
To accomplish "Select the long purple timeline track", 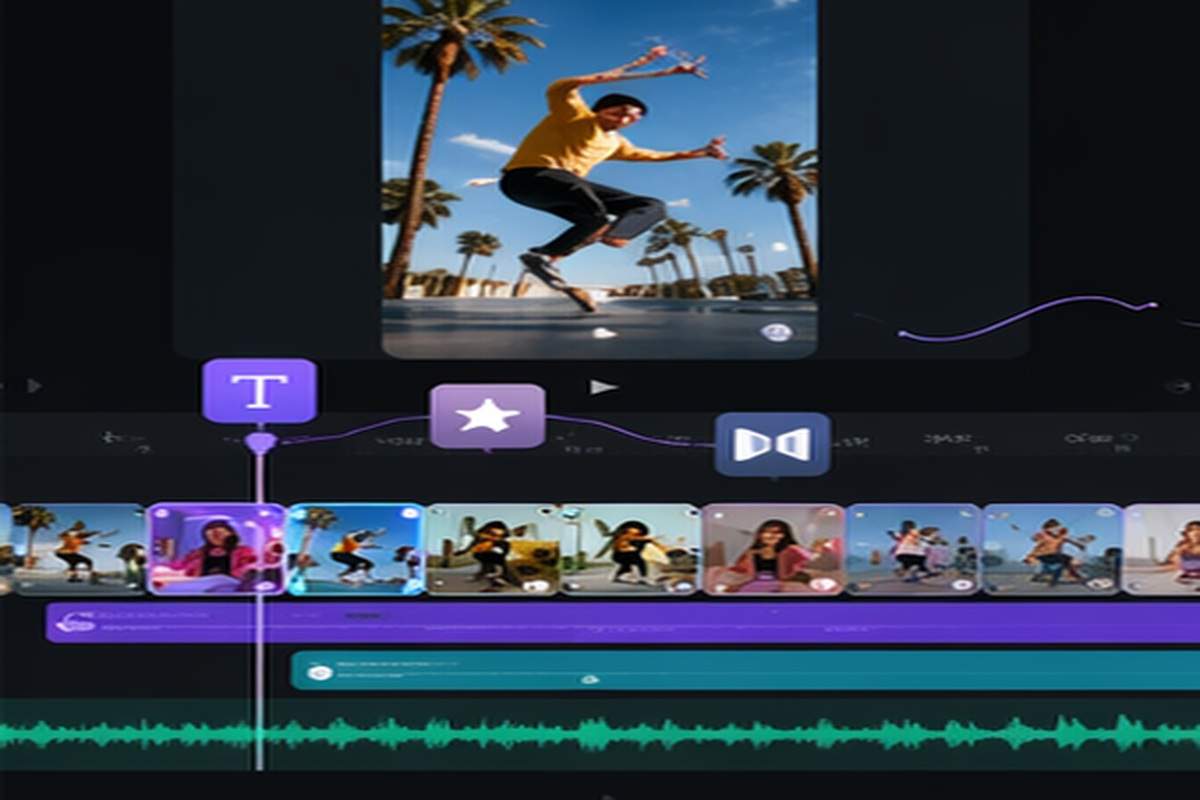I will 622,622.
